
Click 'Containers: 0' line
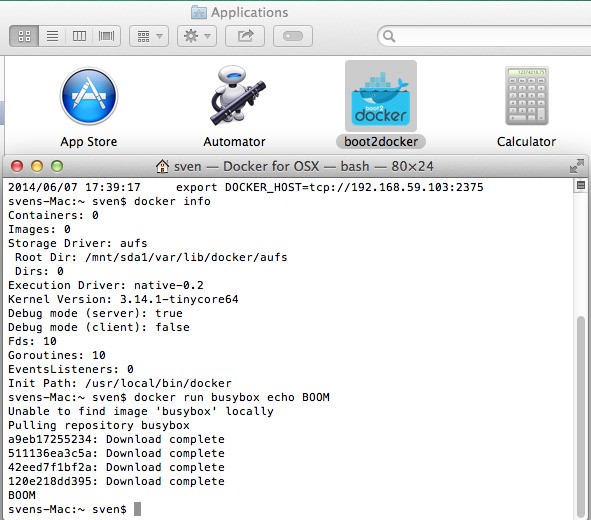coord(54,215)
